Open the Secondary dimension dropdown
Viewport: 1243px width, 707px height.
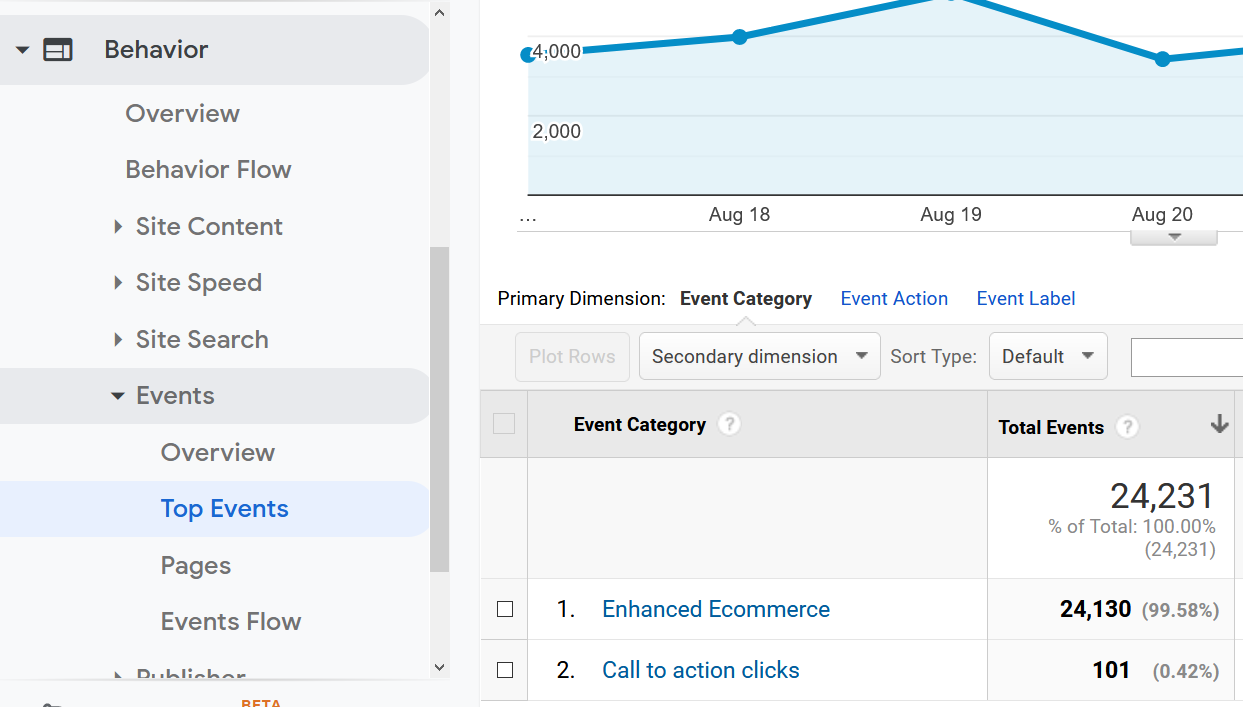[760, 356]
